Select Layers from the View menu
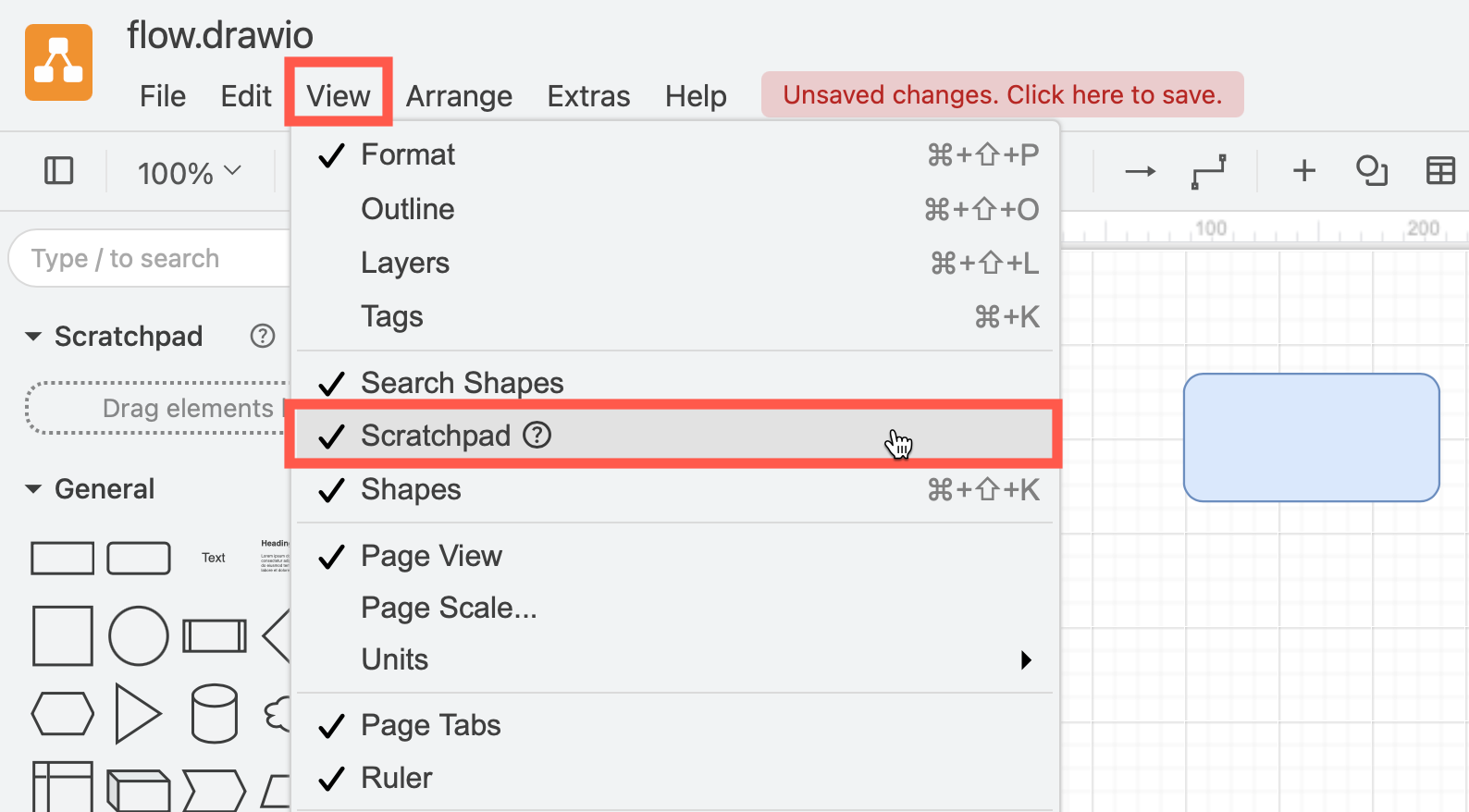Screen dimensions: 1469x812 point(404,262)
